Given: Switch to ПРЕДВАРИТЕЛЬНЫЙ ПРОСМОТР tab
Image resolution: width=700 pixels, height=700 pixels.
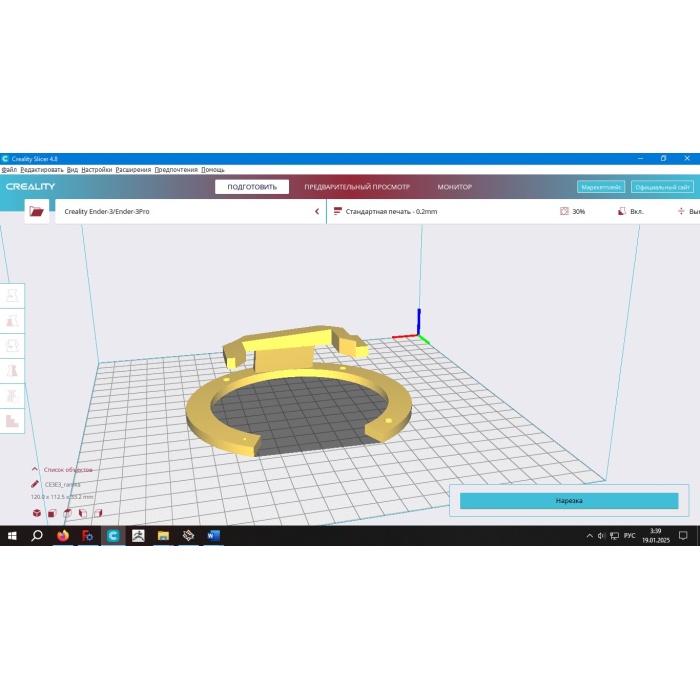Looking at the screenshot, I should pos(357,187).
